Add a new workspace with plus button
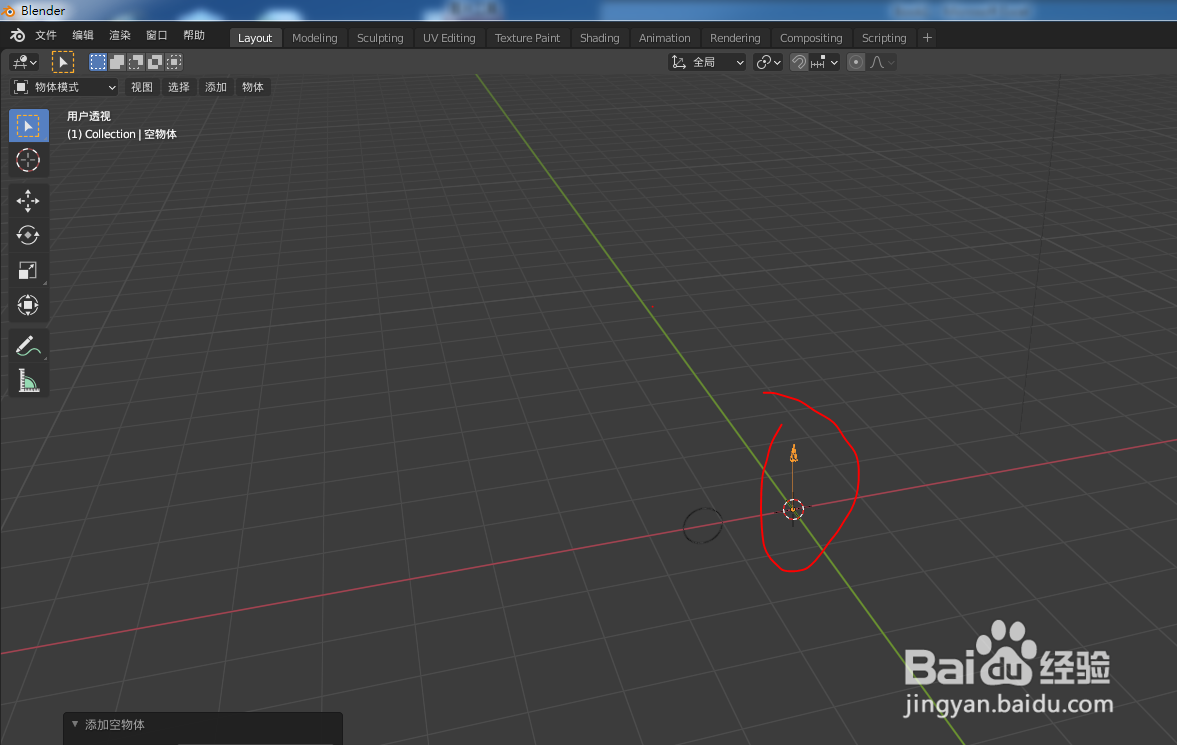This screenshot has height=745, width=1177. click(x=927, y=38)
